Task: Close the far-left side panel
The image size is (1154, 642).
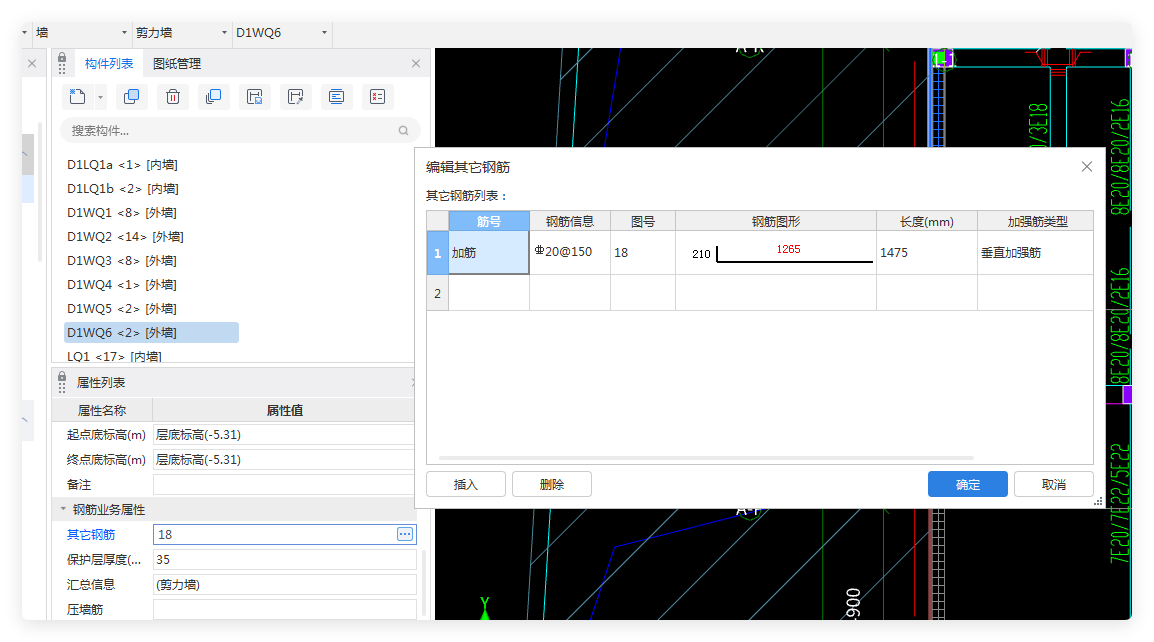Action: (x=32, y=63)
